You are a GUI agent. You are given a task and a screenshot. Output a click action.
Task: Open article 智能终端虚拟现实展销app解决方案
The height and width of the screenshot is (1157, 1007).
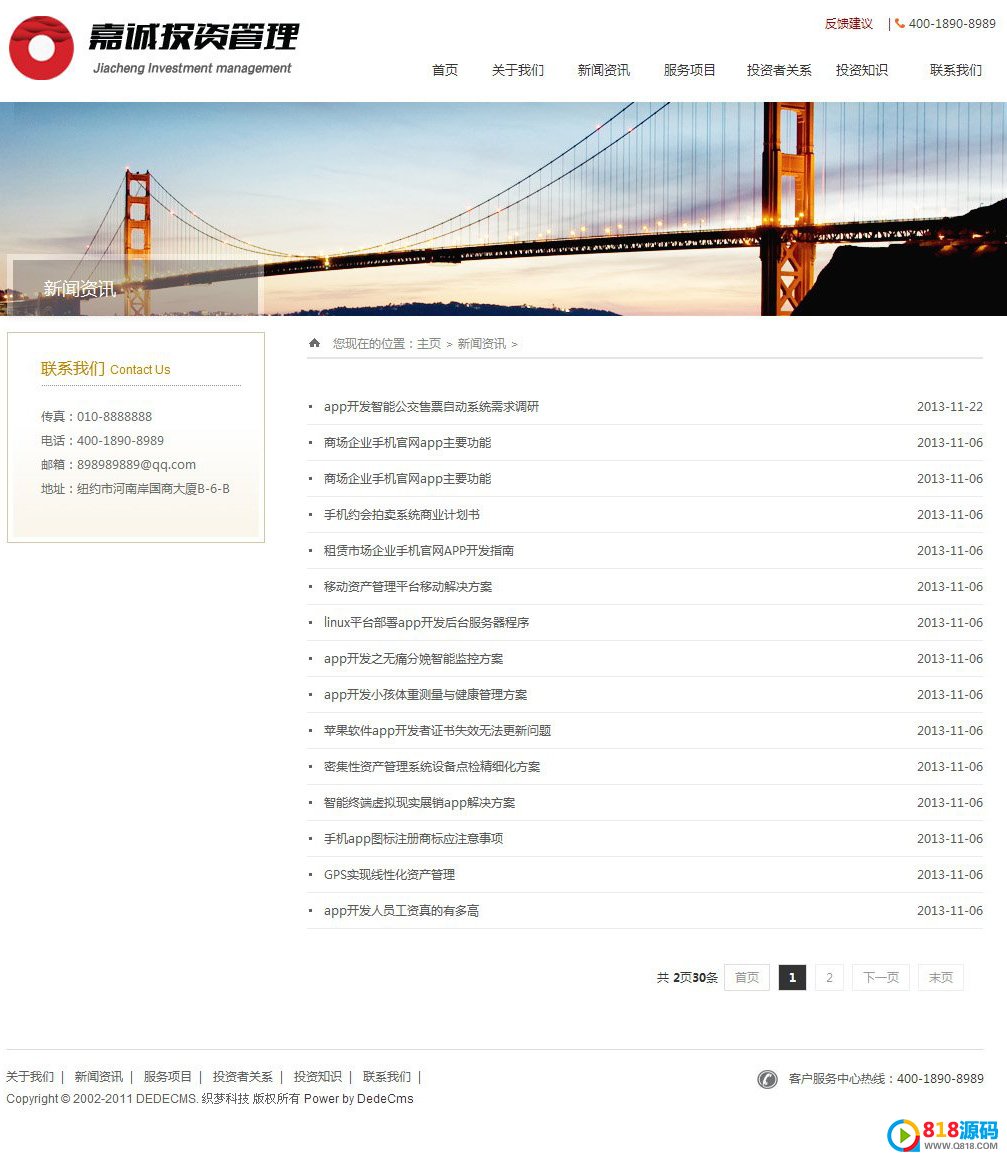click(420, 803)
